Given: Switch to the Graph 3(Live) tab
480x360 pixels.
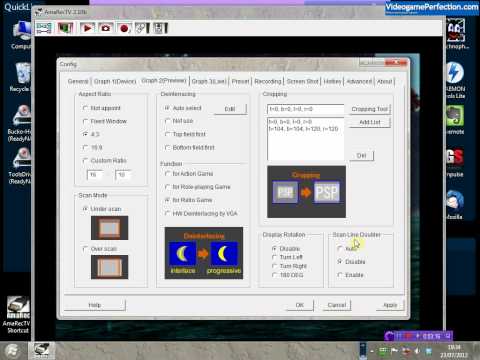Looking at the screenshot, I should pyautogui.click(x=209, y=81).
